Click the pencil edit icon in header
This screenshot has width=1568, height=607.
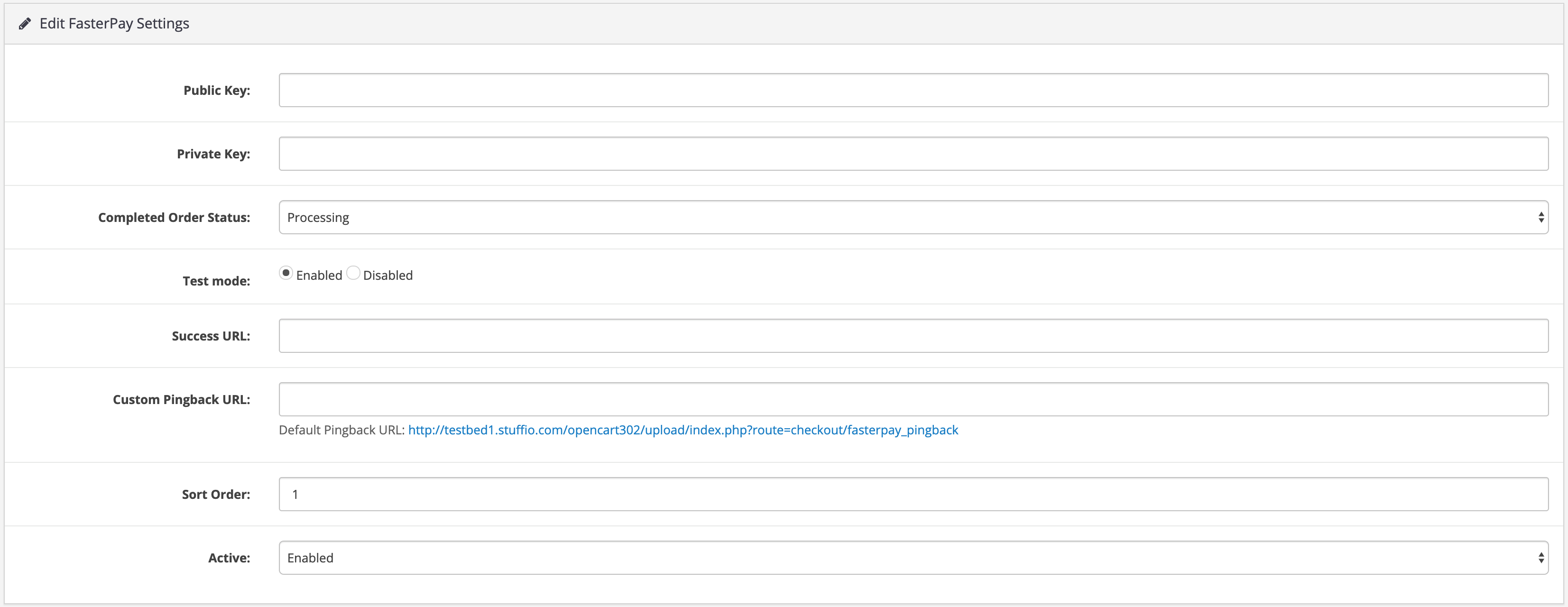(24, 24)
